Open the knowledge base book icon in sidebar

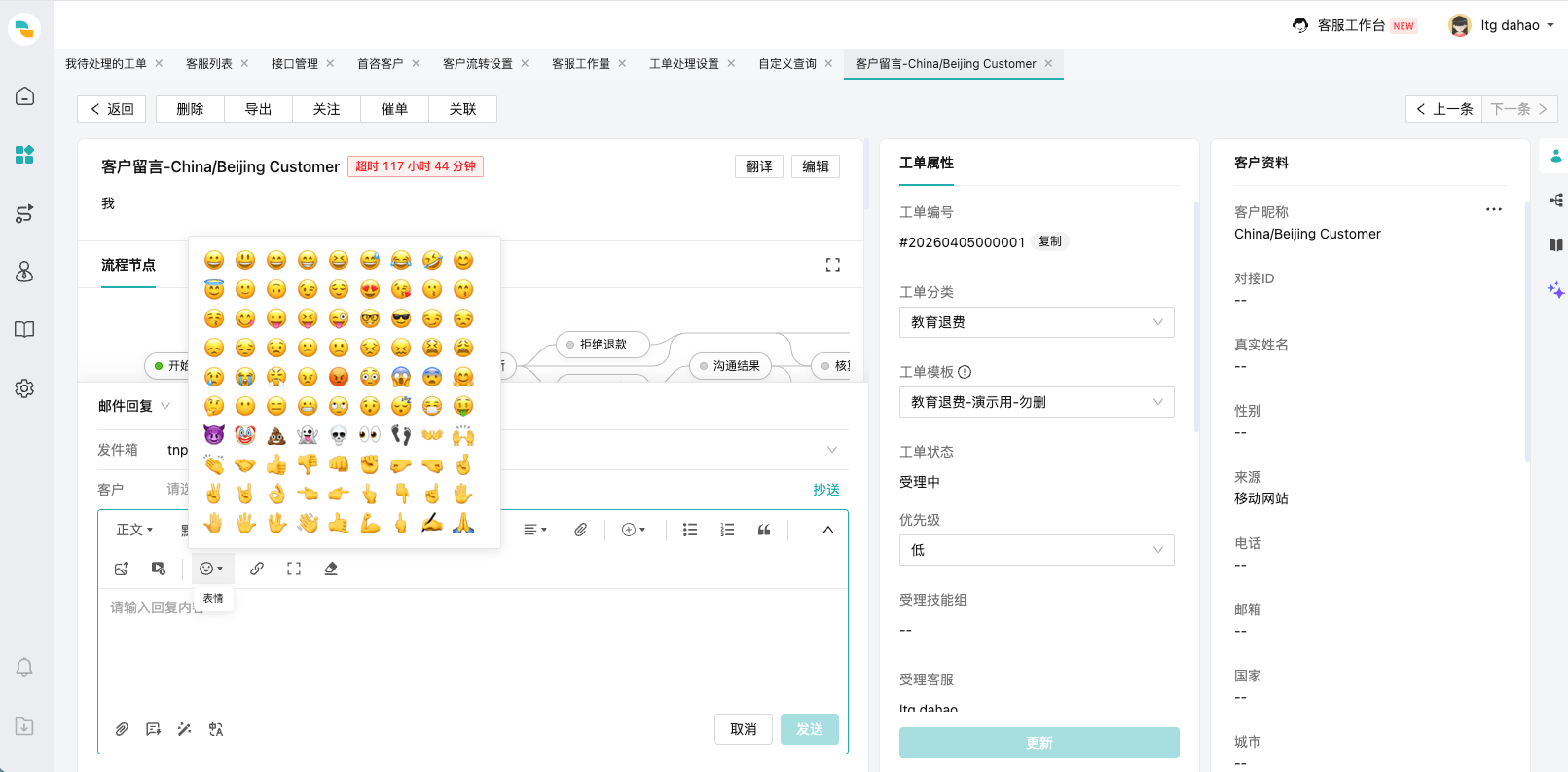(x=24, y=330)
